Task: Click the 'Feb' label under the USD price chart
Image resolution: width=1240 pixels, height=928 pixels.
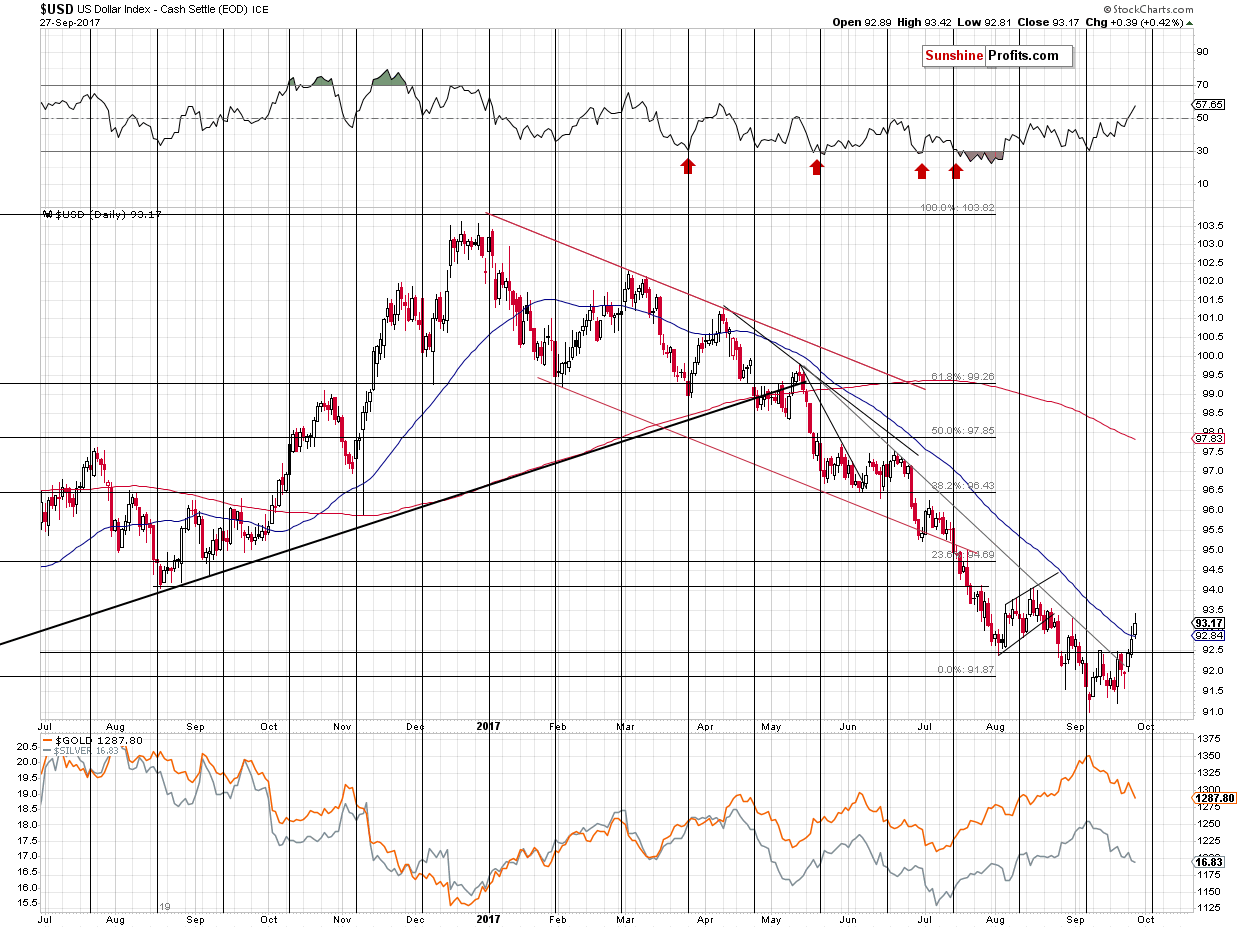Action: pos(558,728)
